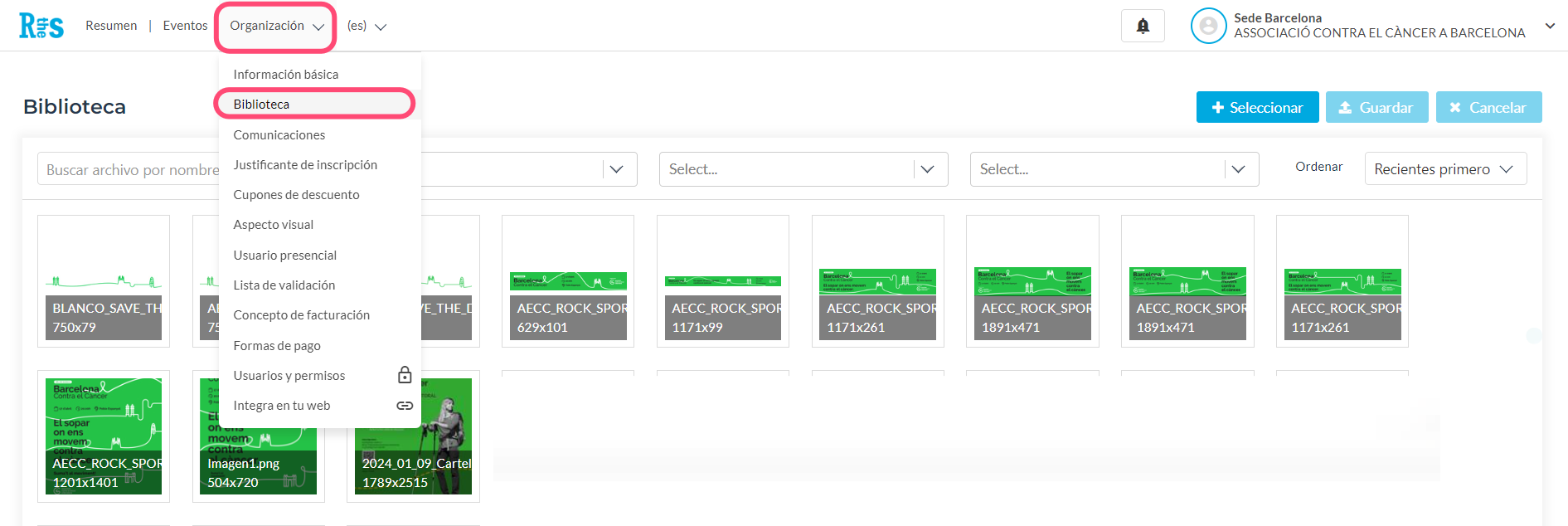Open the (es) language dropdown
This screenshot has width=1568, height=526.
coord(367,27)
